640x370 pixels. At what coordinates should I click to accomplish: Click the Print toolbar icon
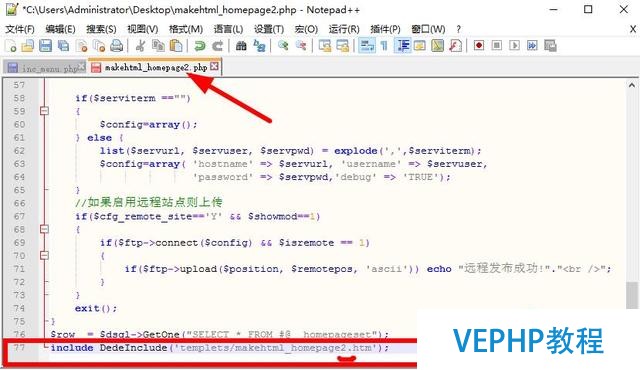(x=117, y=46)
